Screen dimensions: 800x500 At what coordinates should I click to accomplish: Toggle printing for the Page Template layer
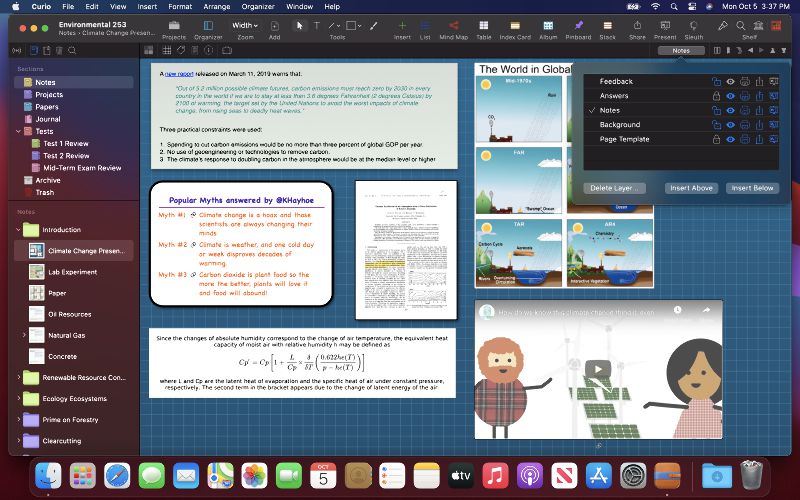point(746,139)
